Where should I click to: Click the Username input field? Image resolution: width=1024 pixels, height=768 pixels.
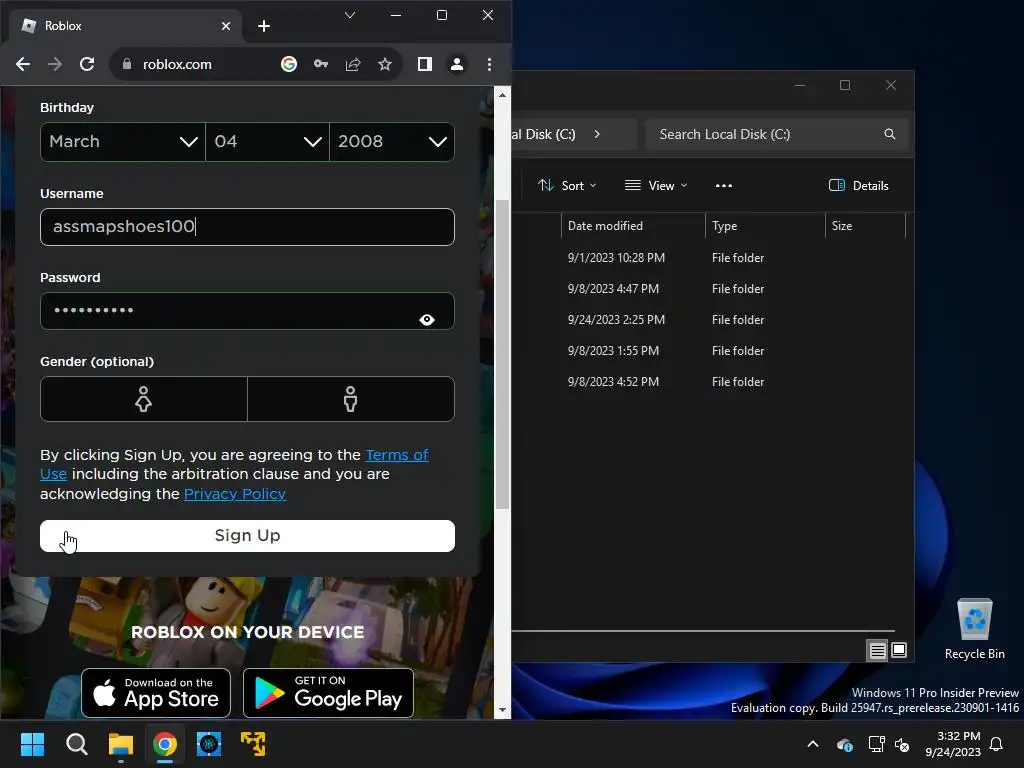click(248, 227)
